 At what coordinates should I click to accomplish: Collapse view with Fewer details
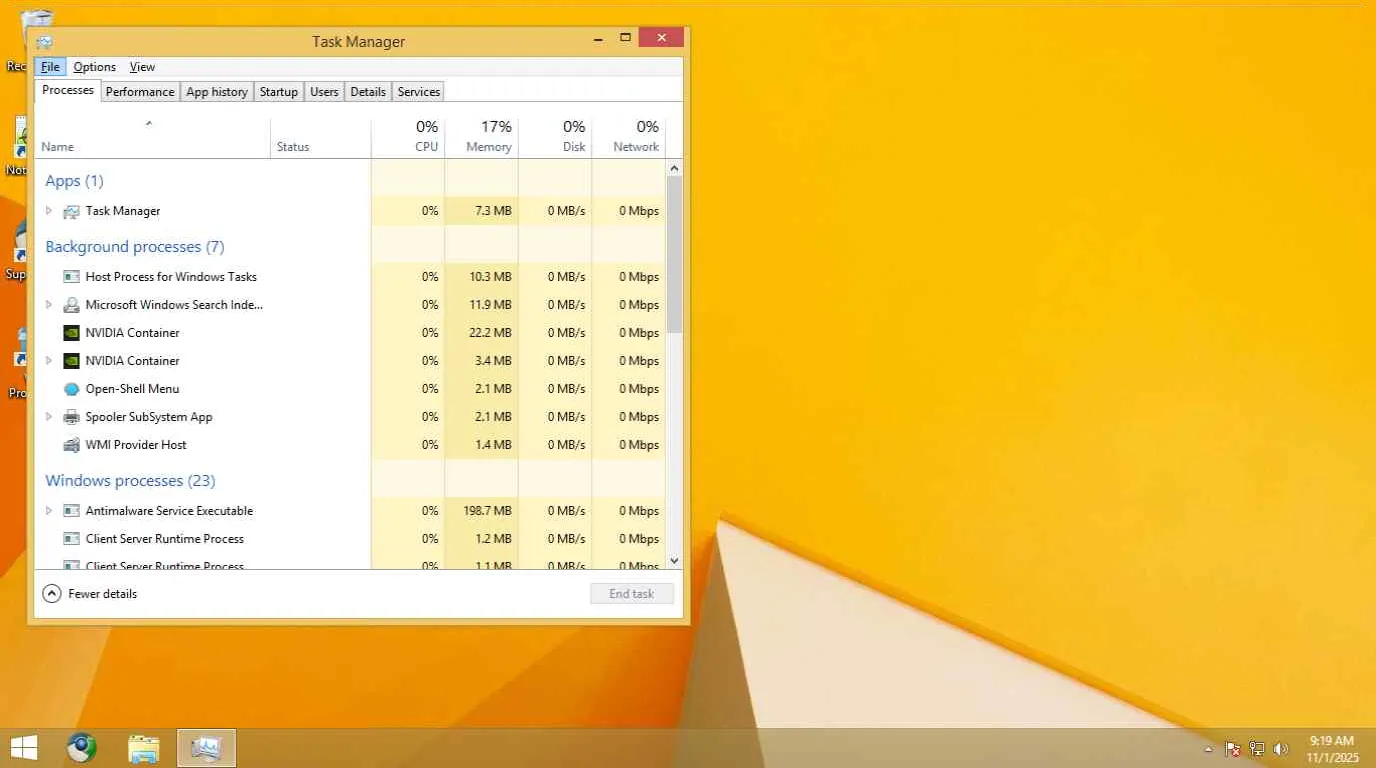[90, 594]
